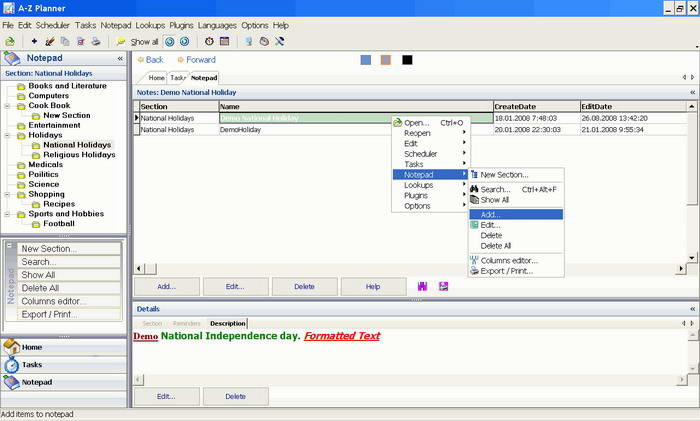Click the grid's vertical scrollbar down arrow
700x421 pixels.
692,258
